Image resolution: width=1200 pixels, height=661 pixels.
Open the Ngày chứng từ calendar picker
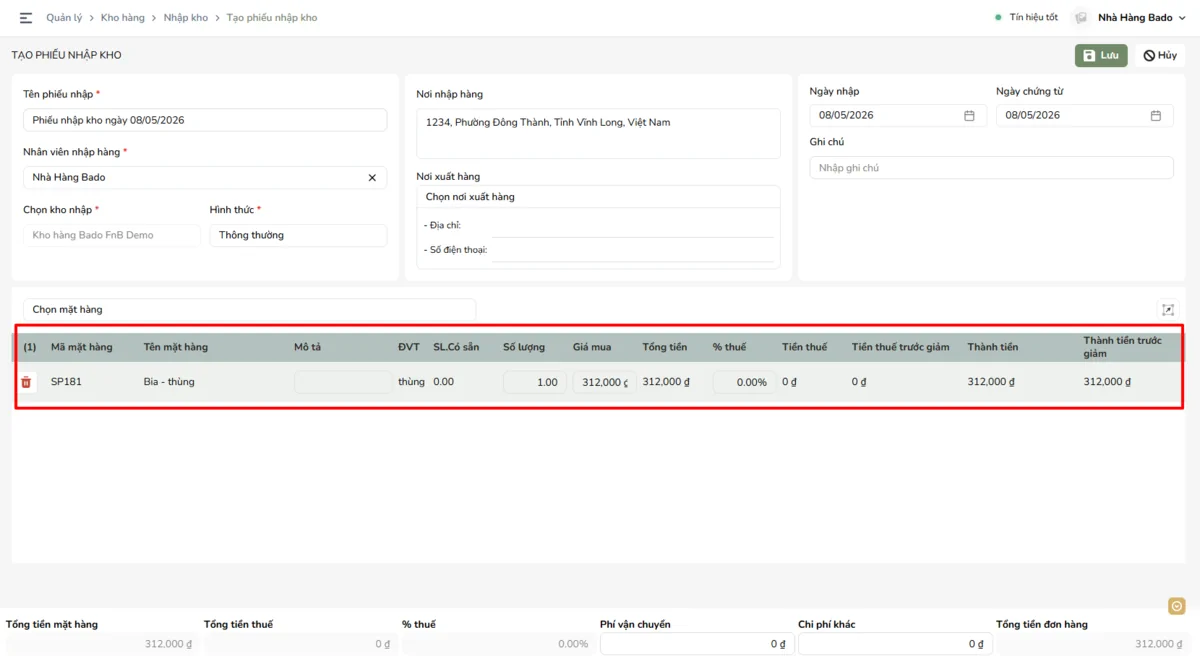1156,115
